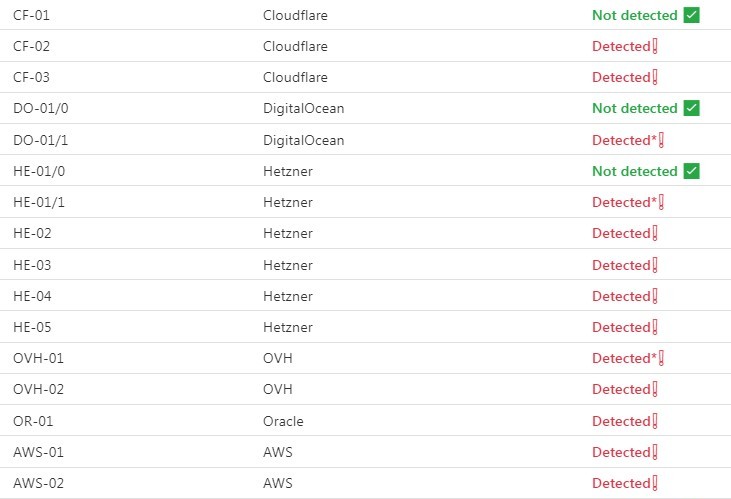Click the Oracle provider name
731x499 pixels.
(x=283, y=421)
